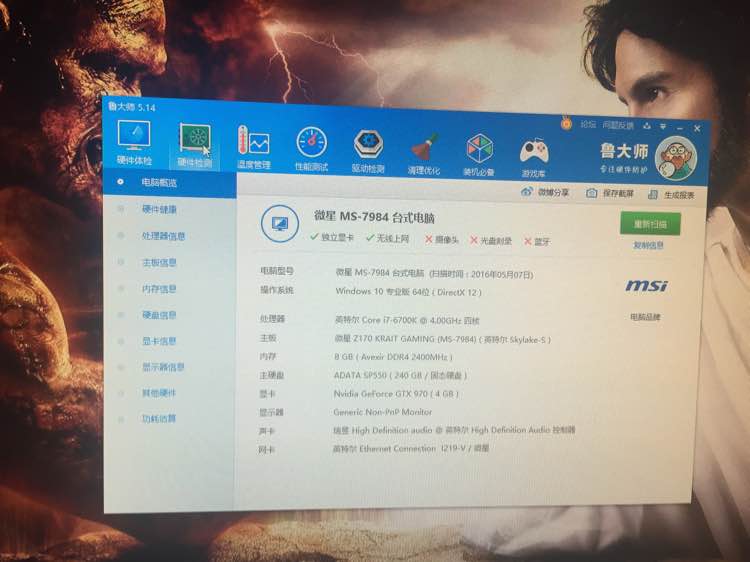Click the Windows 10 专业版 64位 operating system value
Viewport: 750px width, 562px height.
tap(408, 292)
